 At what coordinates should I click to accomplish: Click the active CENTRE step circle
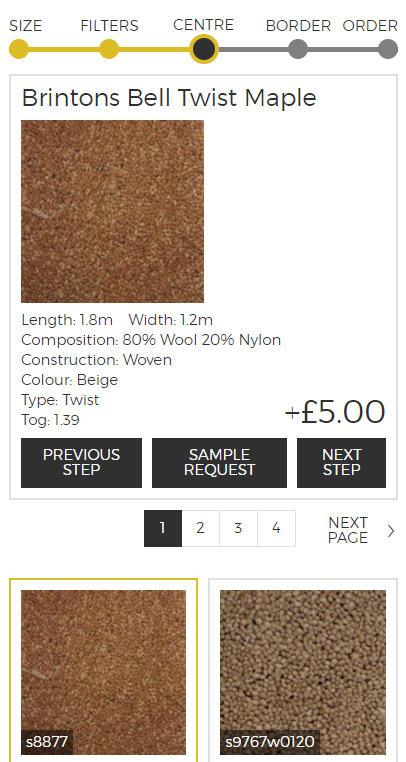point(204,49)
